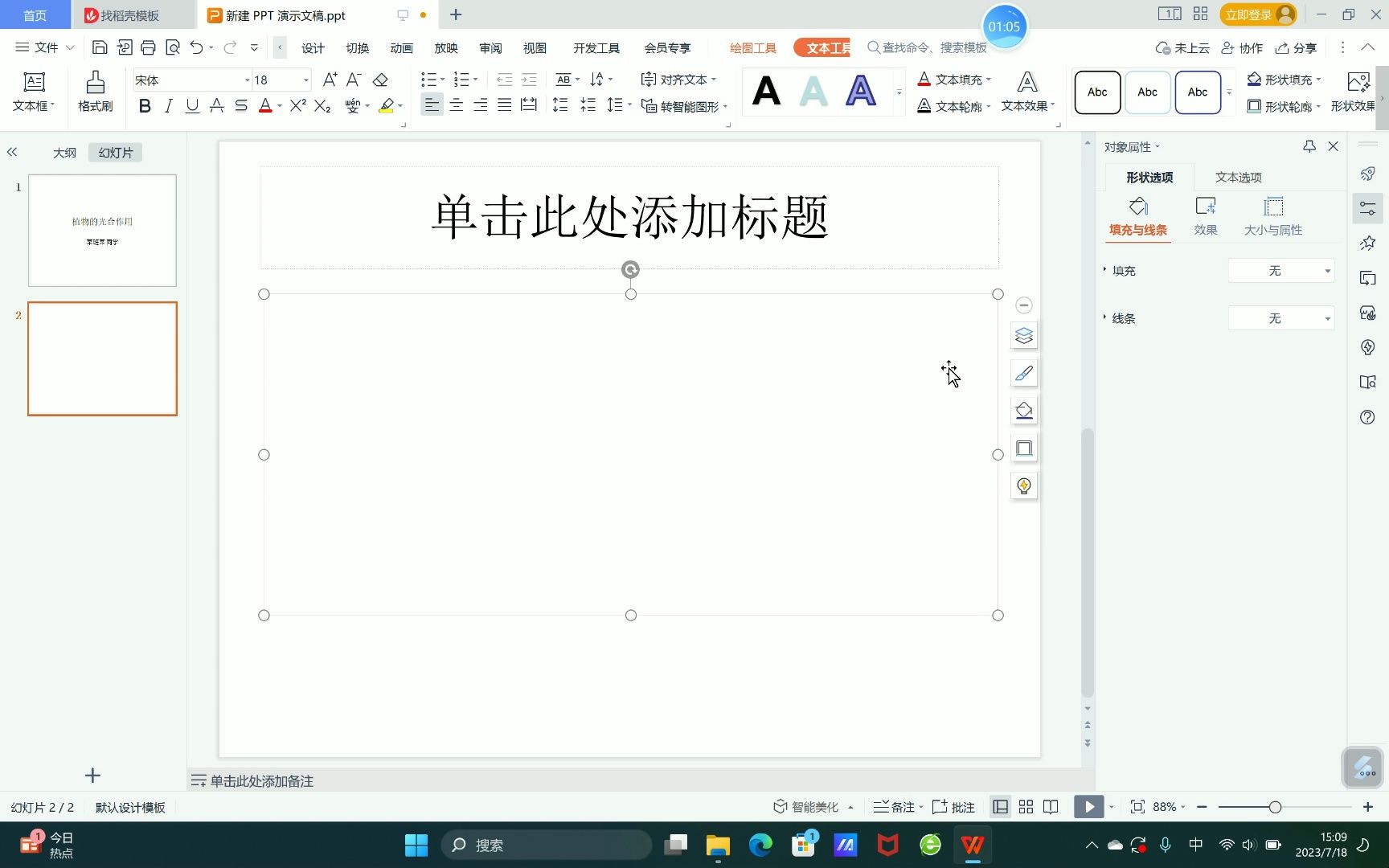The image size is (1389, 868).
Task: Toggle underline formatting
Action: (192, 105)
